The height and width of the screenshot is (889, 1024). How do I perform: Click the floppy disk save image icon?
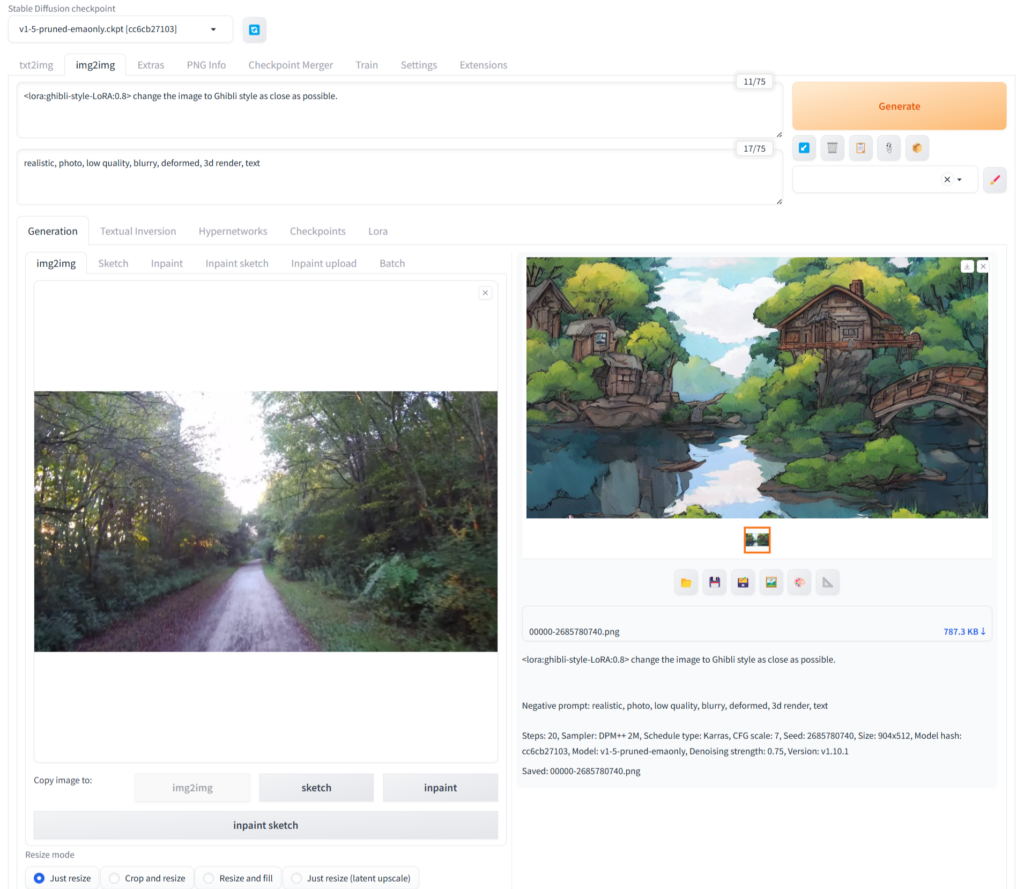click(x=714, y=582)
